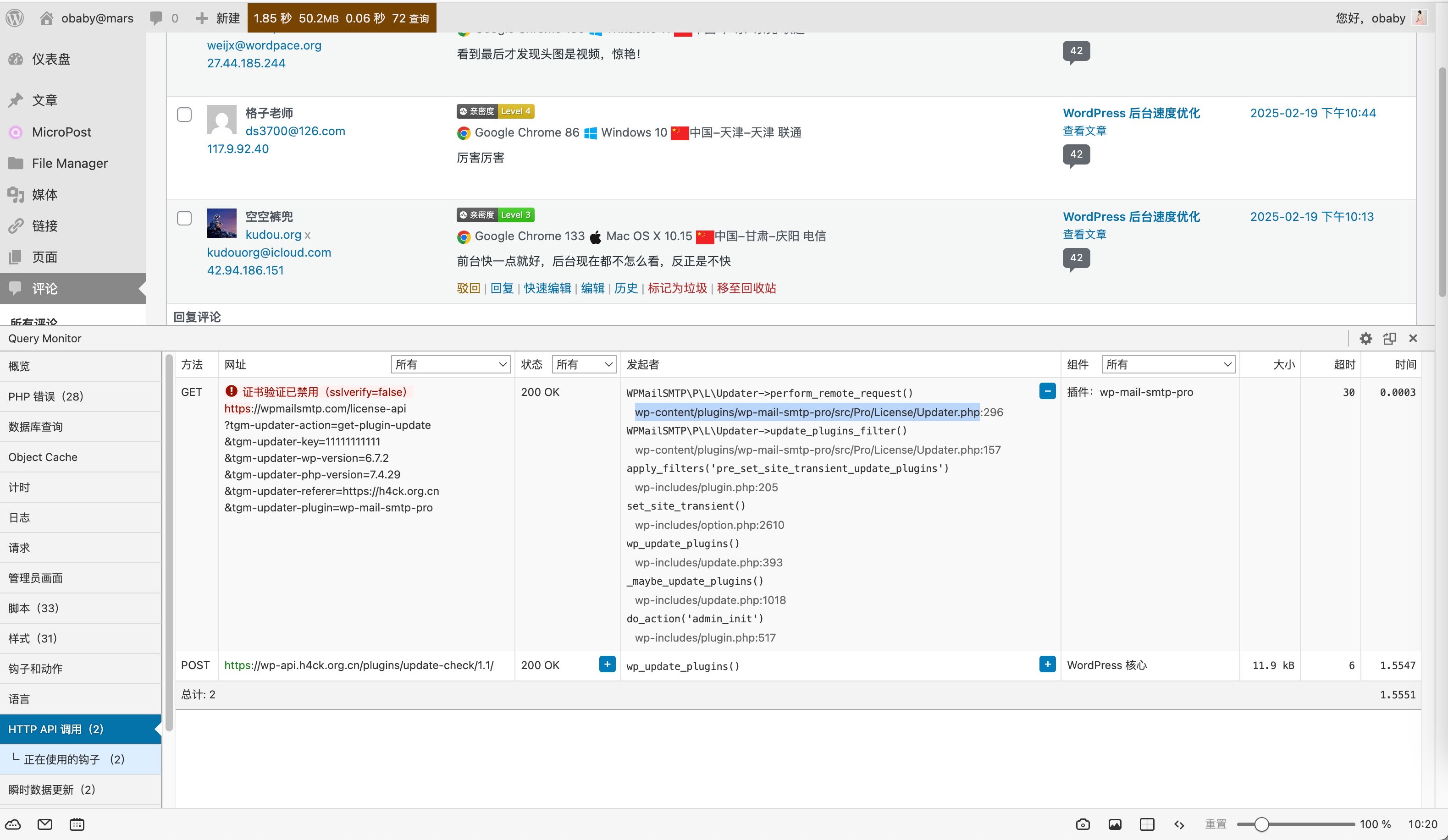The height and width of the screenshot is (840, 1448).
Task: Check the checkbox for 格子老师 comment
Action: pyautogui.click(x=184, y=114)
